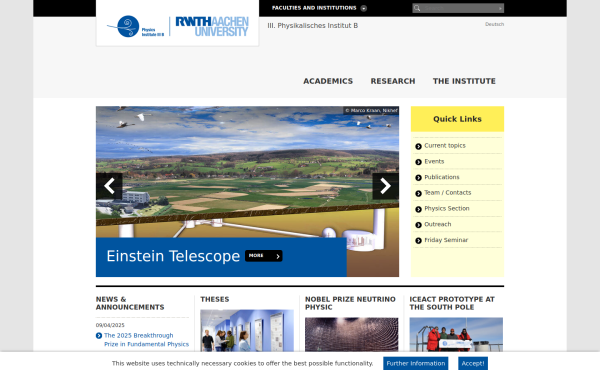Open 2025 Breakthrough Prize news link
The height and width of the screenshot is (375, 600).
coord(146,340)
